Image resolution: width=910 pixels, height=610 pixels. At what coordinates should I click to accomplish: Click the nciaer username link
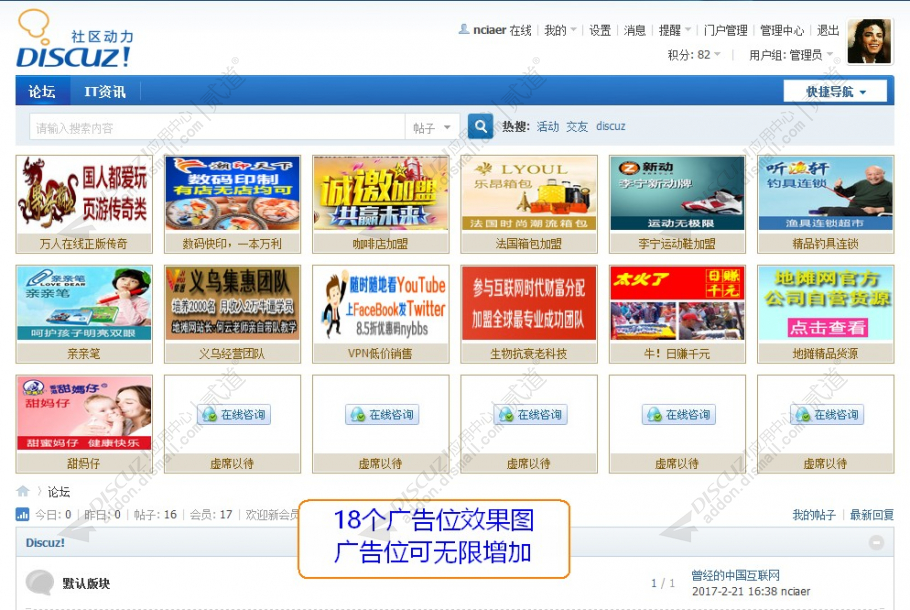pyautogui.click(x=489, y=30)
